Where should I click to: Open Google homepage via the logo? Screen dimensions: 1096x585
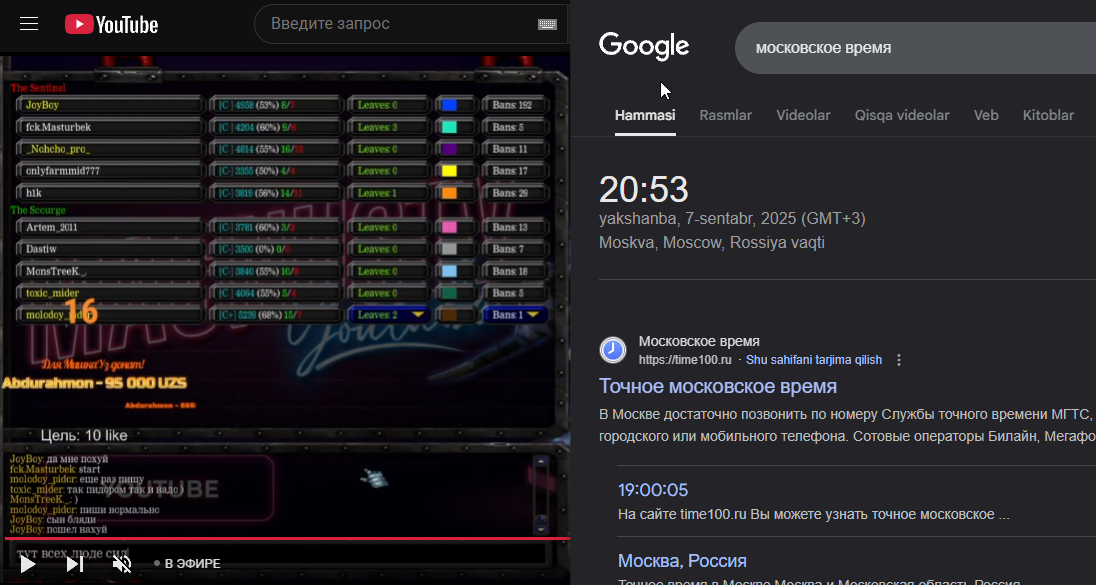644,47
